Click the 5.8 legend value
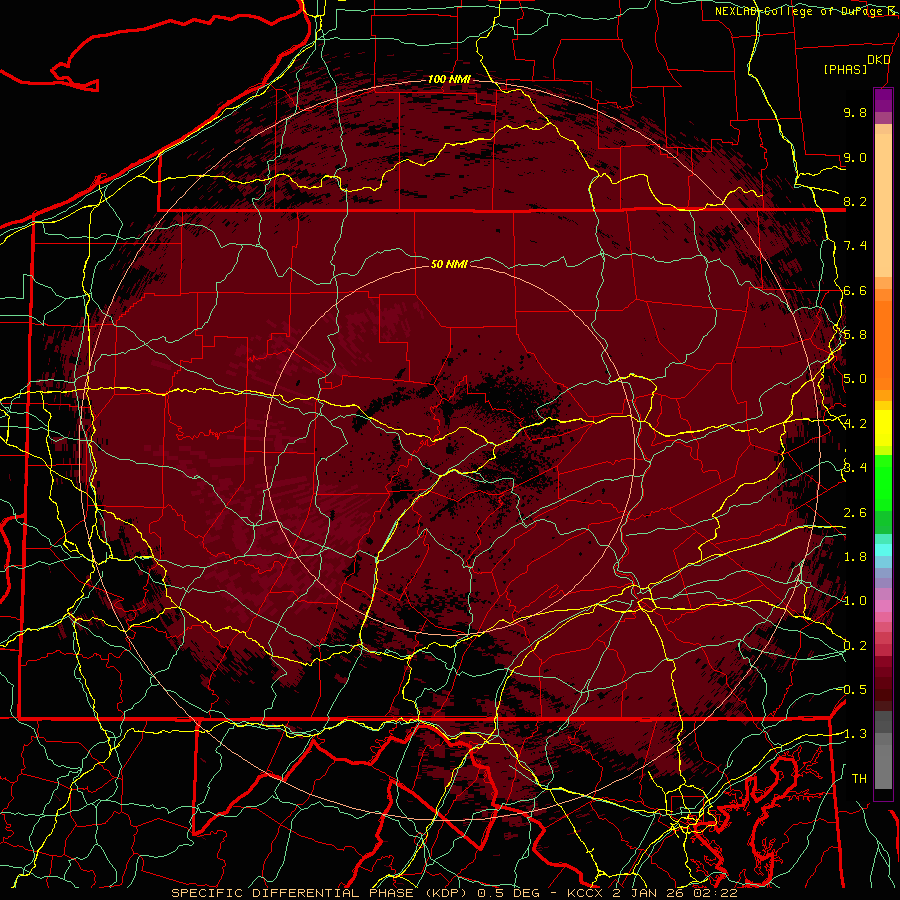Image resolution: width=900 pixels, height=900 pixels. click(x=855, y=335)
